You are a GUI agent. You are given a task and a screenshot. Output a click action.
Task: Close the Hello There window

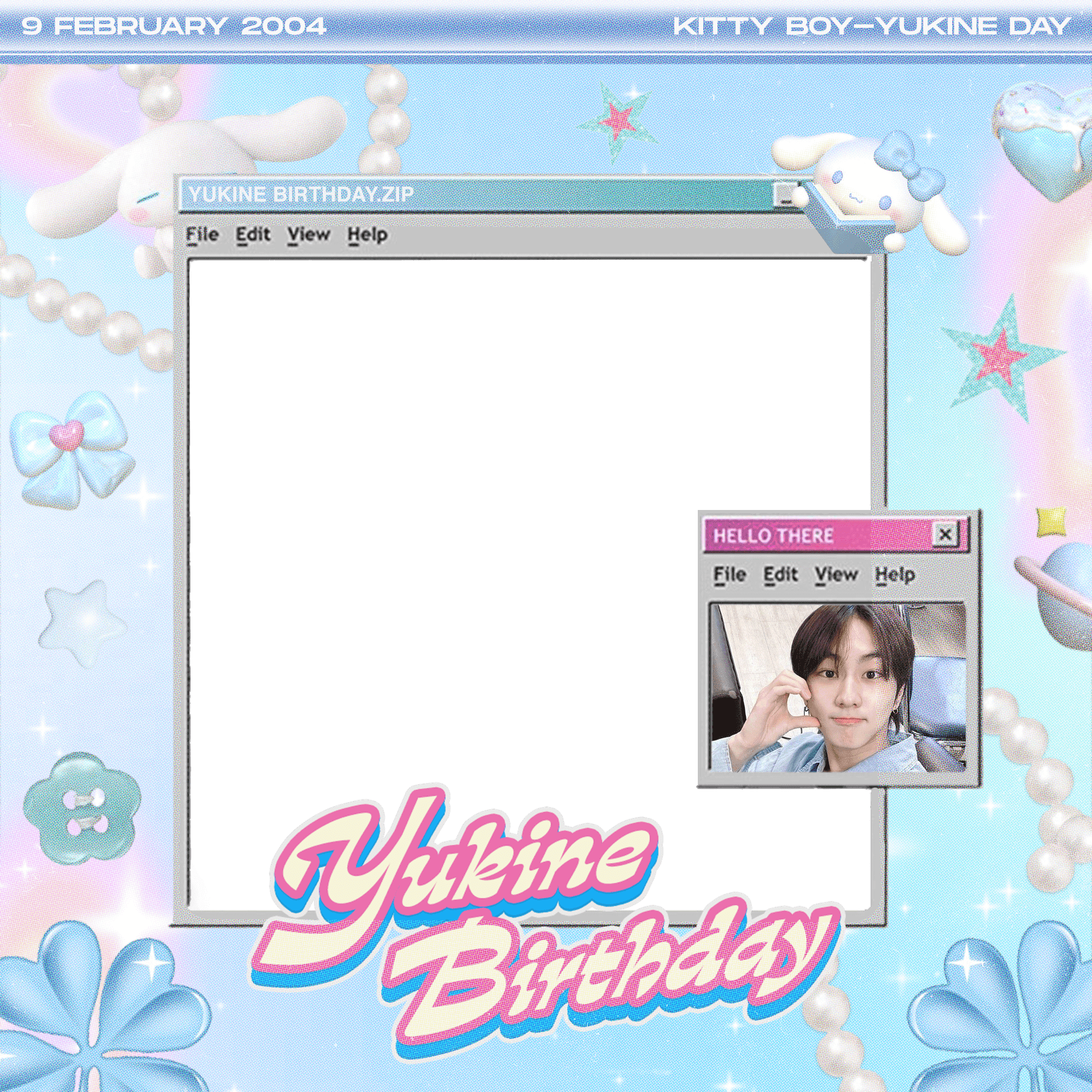[x=945, y=534]
